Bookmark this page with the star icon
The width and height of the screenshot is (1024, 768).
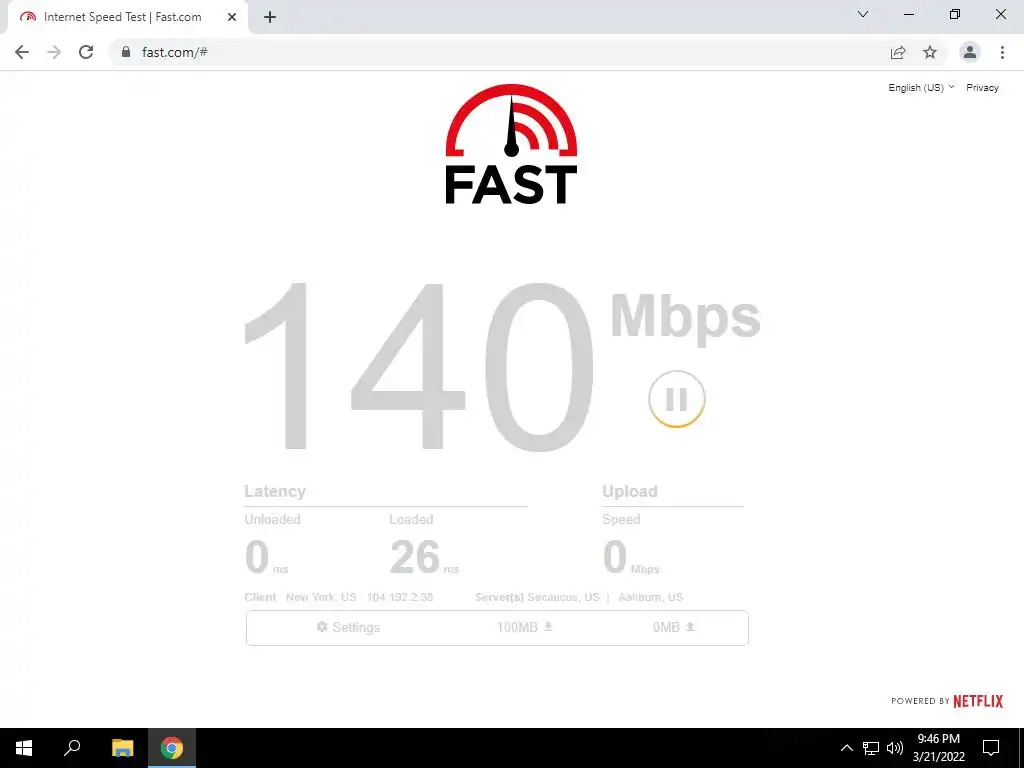coord(930,52)
